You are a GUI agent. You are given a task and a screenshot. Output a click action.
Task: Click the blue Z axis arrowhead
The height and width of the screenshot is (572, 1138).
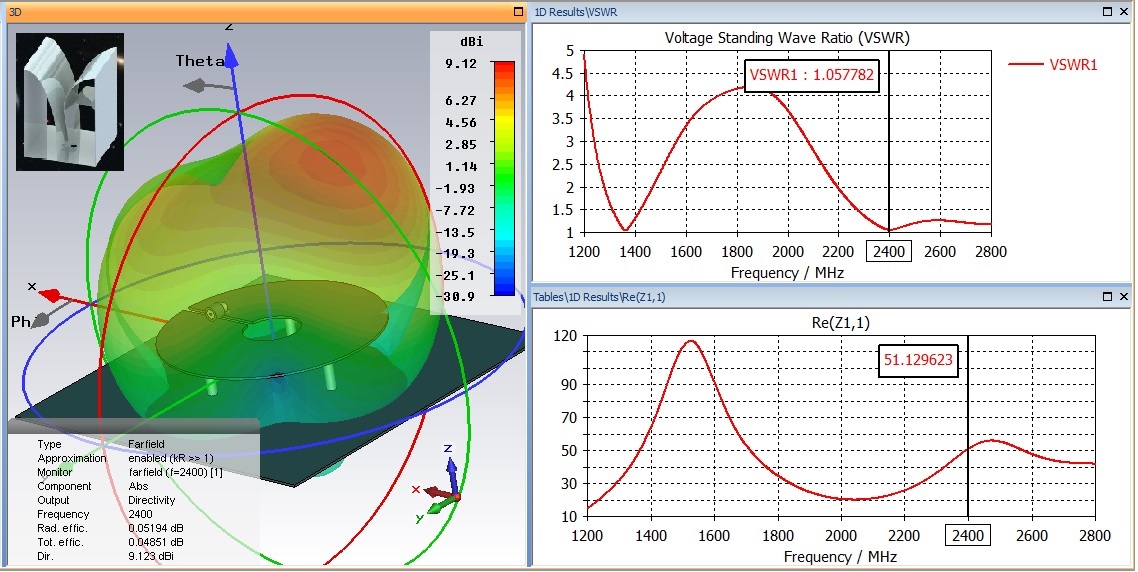click(x=231, y=56)
